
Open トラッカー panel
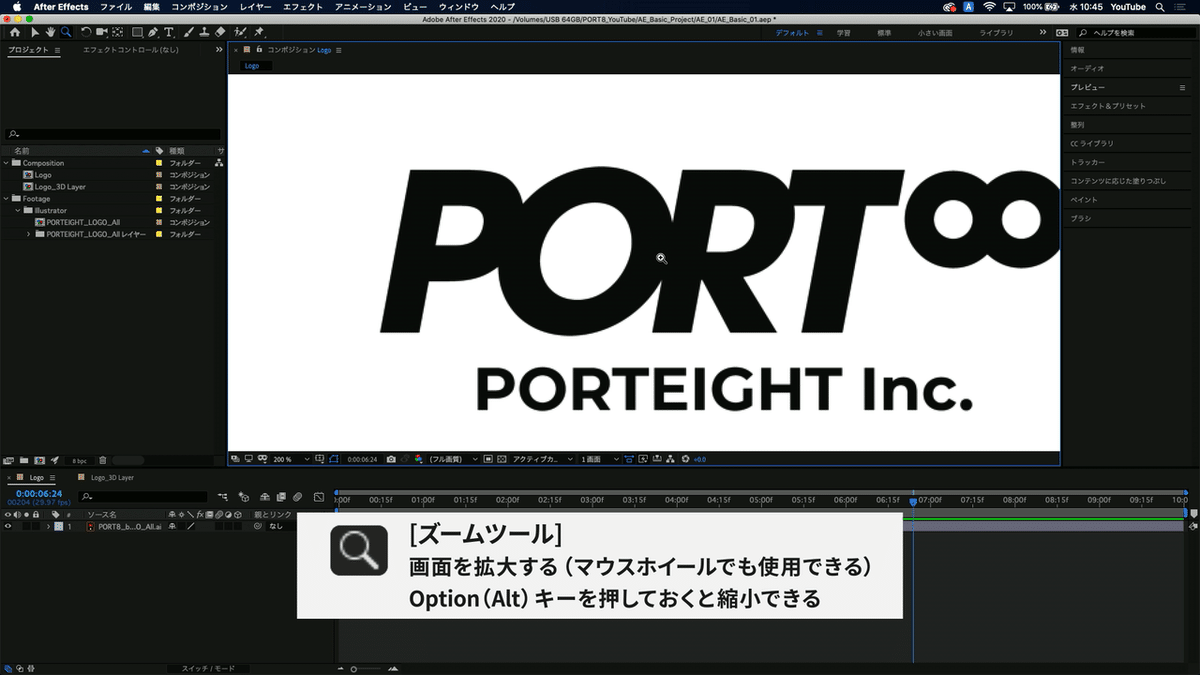1088,162
